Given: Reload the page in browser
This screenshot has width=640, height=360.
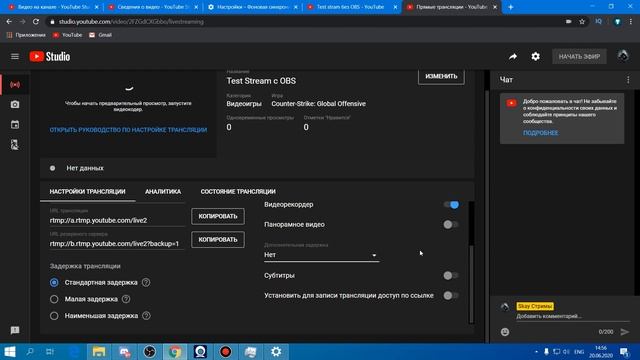Looking at the screenshot, I should click(x=36, y=22).
